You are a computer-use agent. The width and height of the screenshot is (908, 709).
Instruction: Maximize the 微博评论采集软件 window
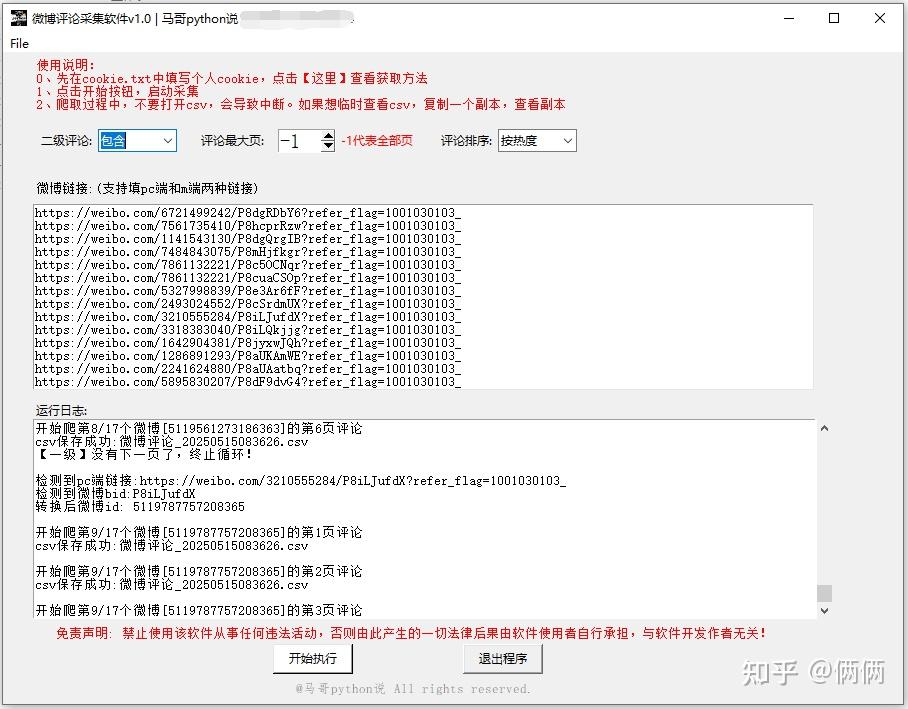point(834,18)
